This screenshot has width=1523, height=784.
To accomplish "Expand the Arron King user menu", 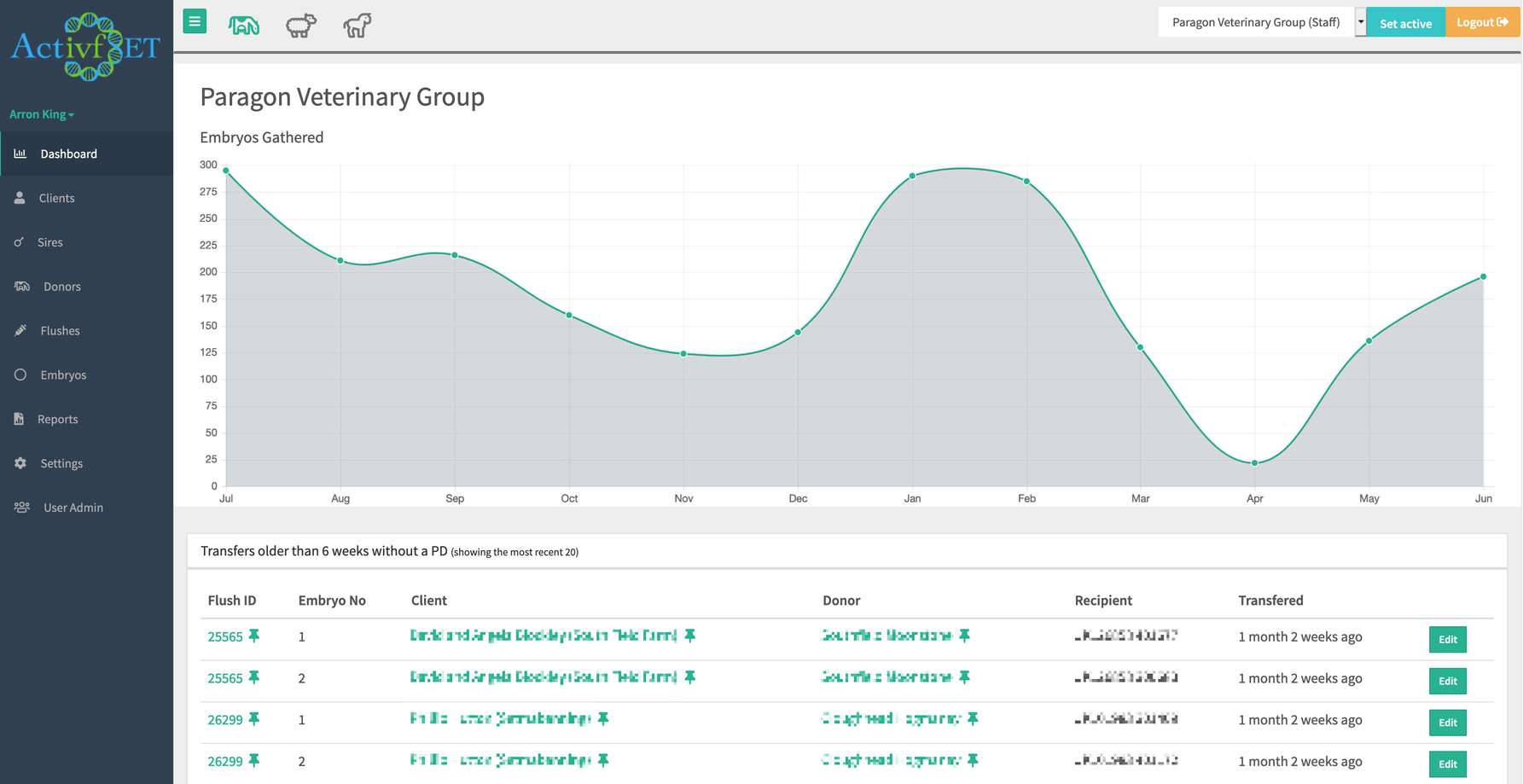I will click(x=42, y=113).
